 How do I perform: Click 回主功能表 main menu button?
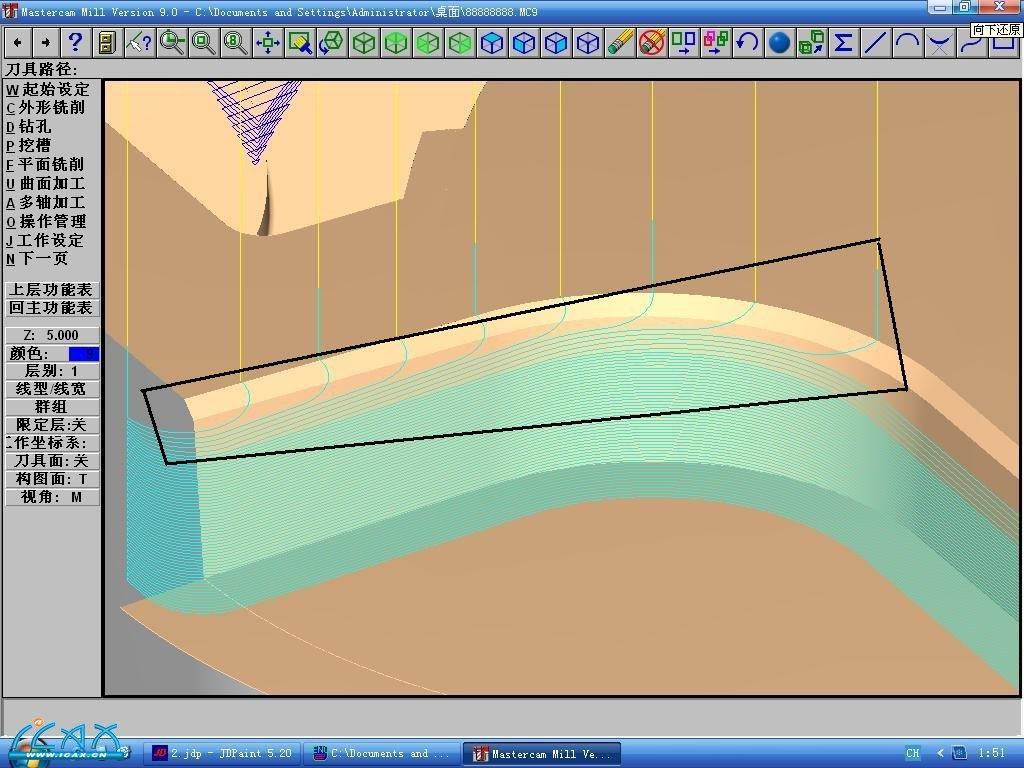(x=52, y=308)
